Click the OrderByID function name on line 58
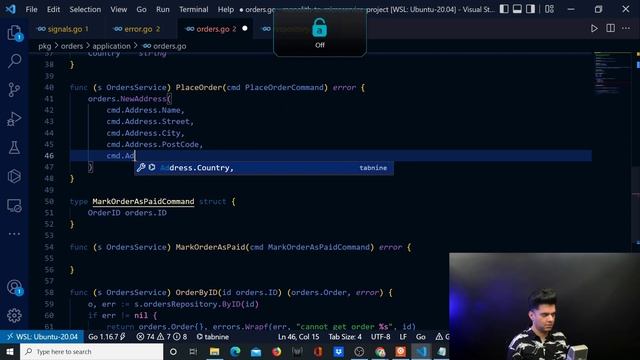 point(196,293)
